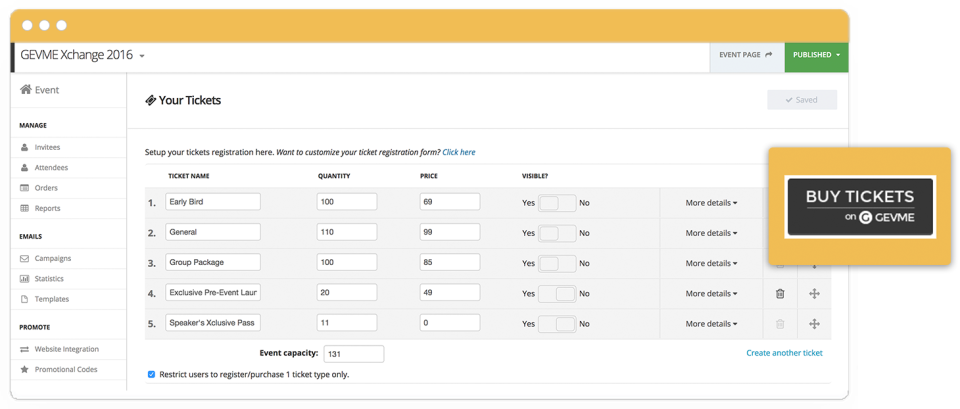Screen dimensions: 960x409
Task: Click the Event capacity field showing 131
Action: tap(353, 354)
